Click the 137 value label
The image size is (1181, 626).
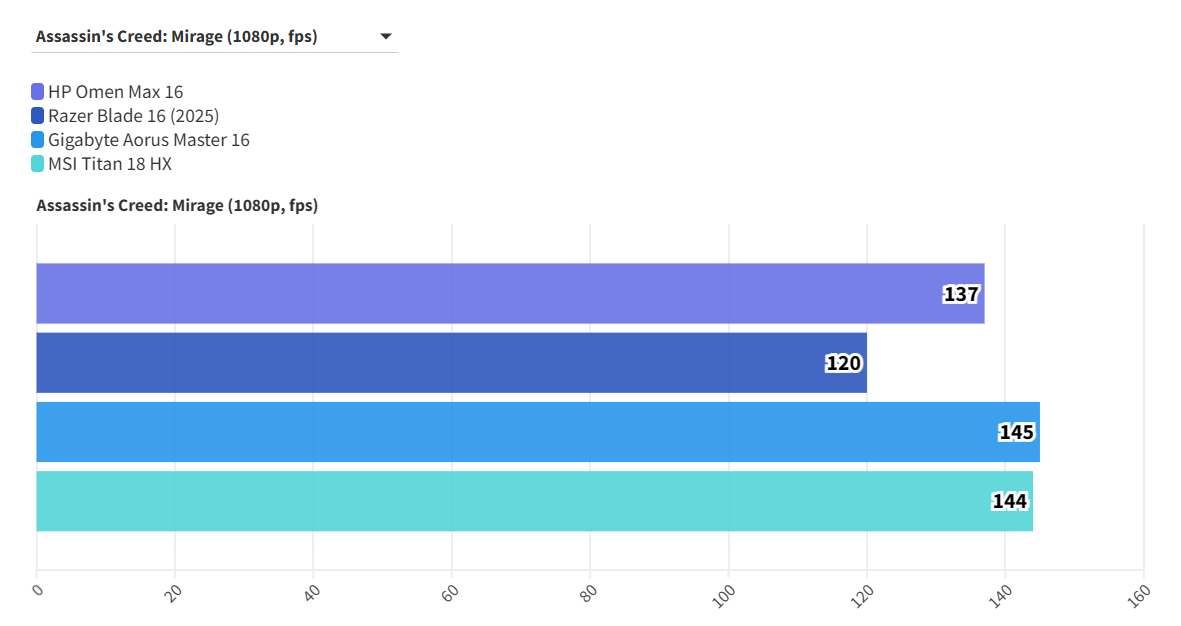click(961, 294)
